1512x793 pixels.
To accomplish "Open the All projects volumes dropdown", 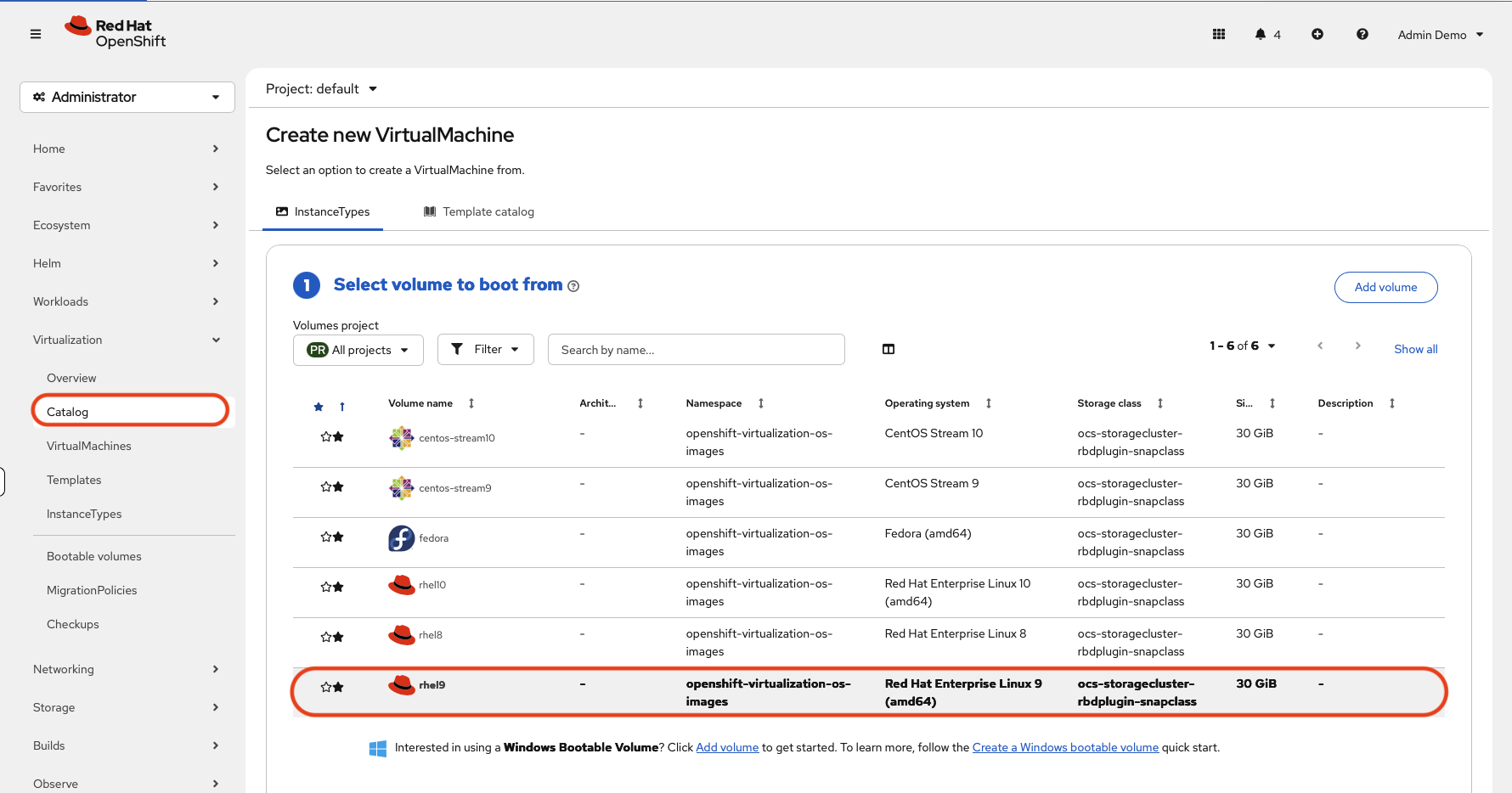I will click(358, 350).
